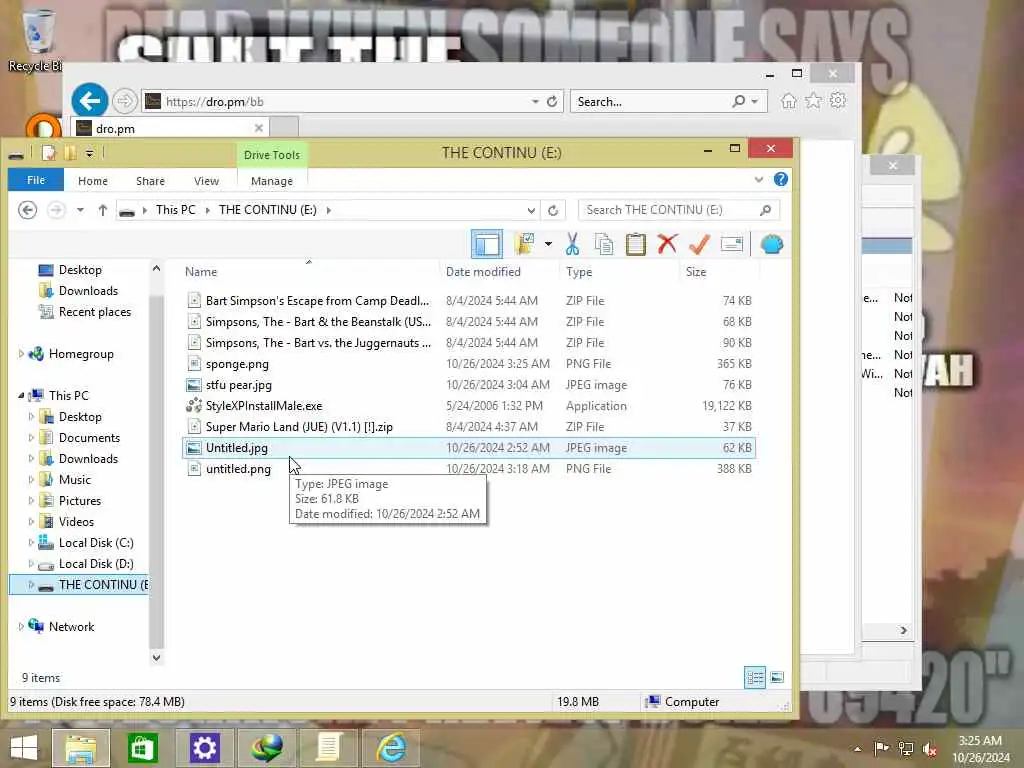Click the Rename icon in the toolbar
This screenshot has height=768, width=1024.
[x=731, y=244]
